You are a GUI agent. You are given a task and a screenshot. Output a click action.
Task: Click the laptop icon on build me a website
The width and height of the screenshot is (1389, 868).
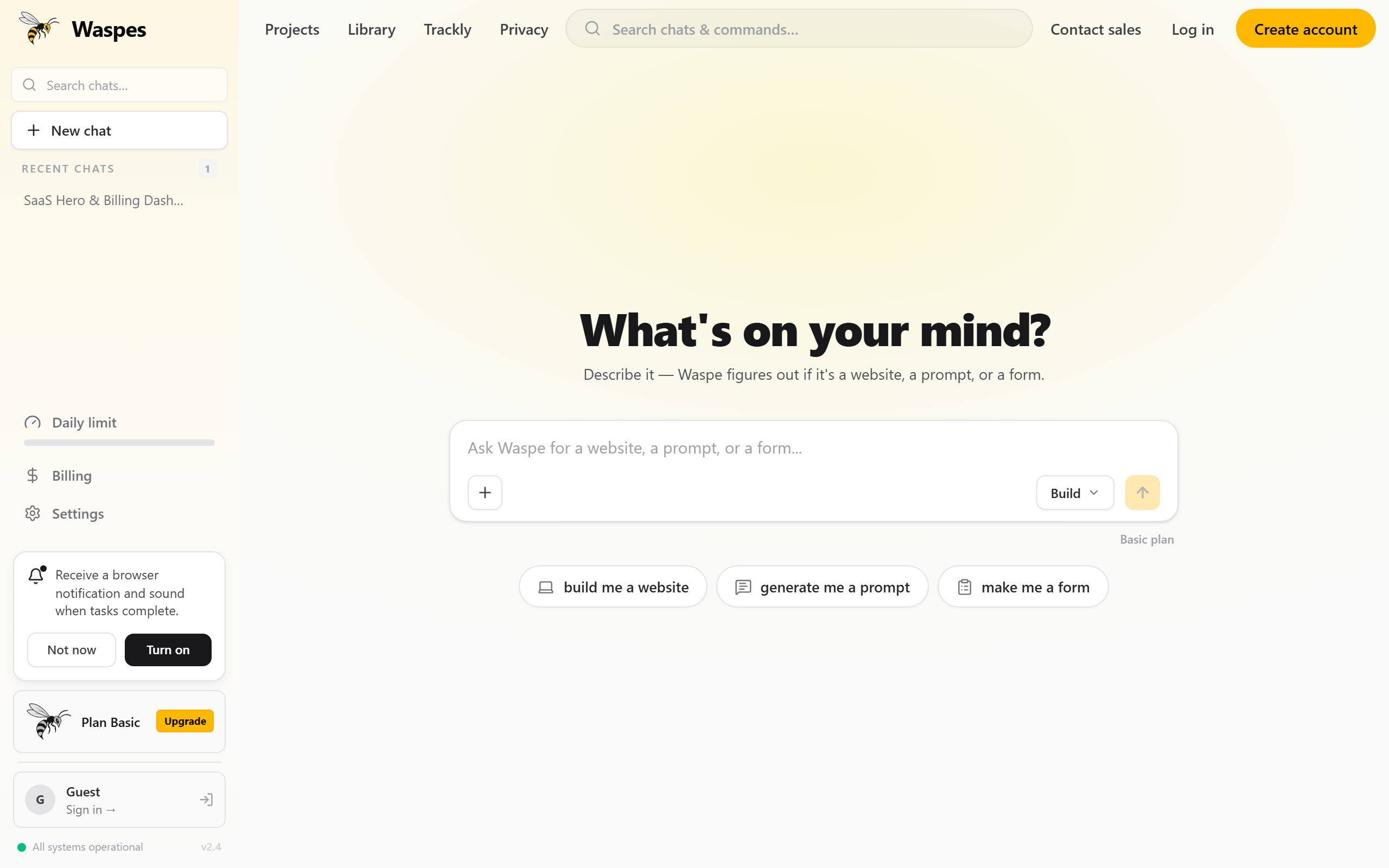point(546,588)
